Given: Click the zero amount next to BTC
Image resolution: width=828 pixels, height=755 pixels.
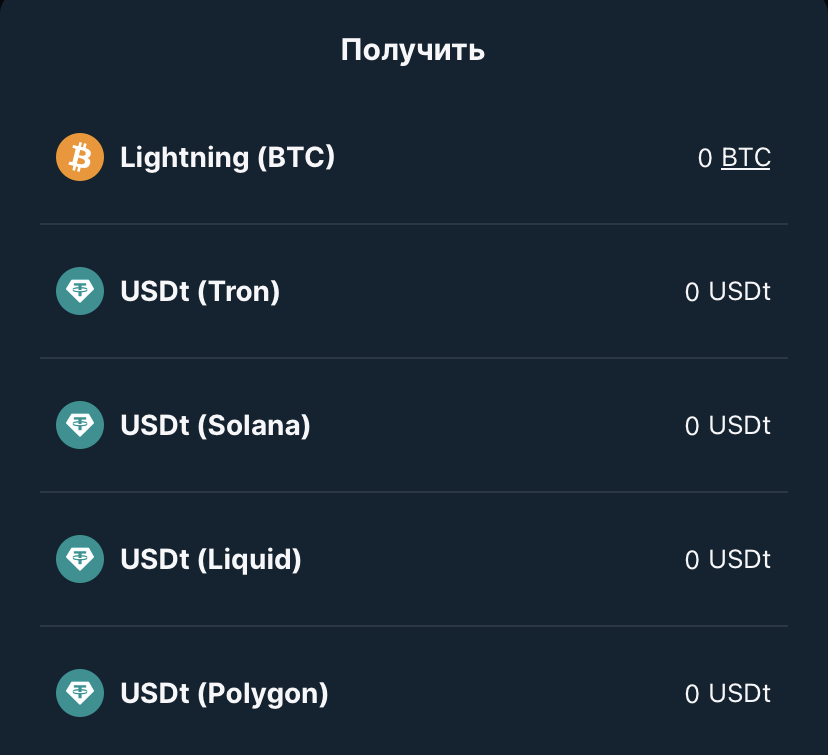Looking at the screenshot, I should (x=705, y=158).
